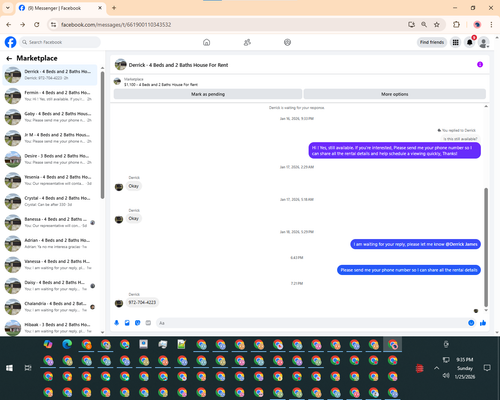Open the Windows notification center
The image size is (500, 400).
[487, 368]
